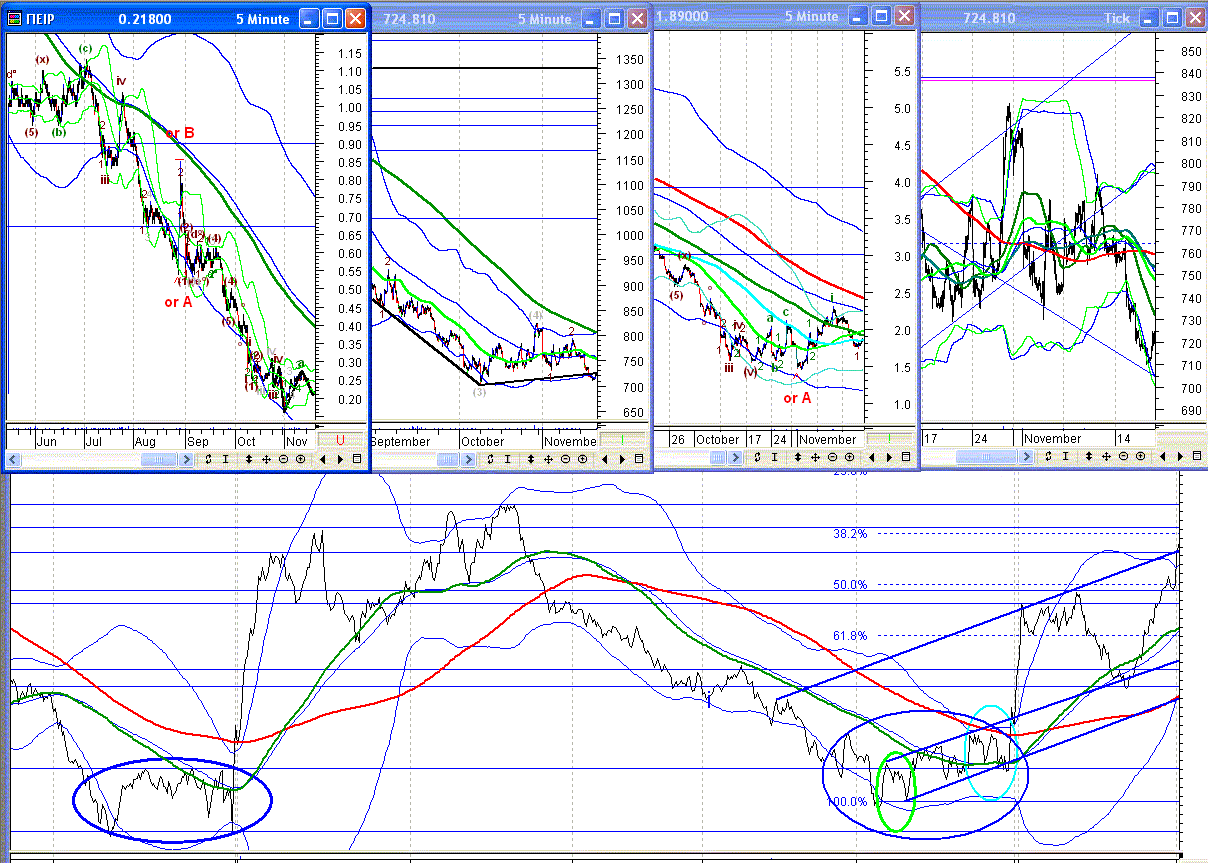Image resolution: width=1208 pixels, height=863 pixels.
Task: Click vertical scale arrows in 1.89000 window
Action: pos(797,457)
